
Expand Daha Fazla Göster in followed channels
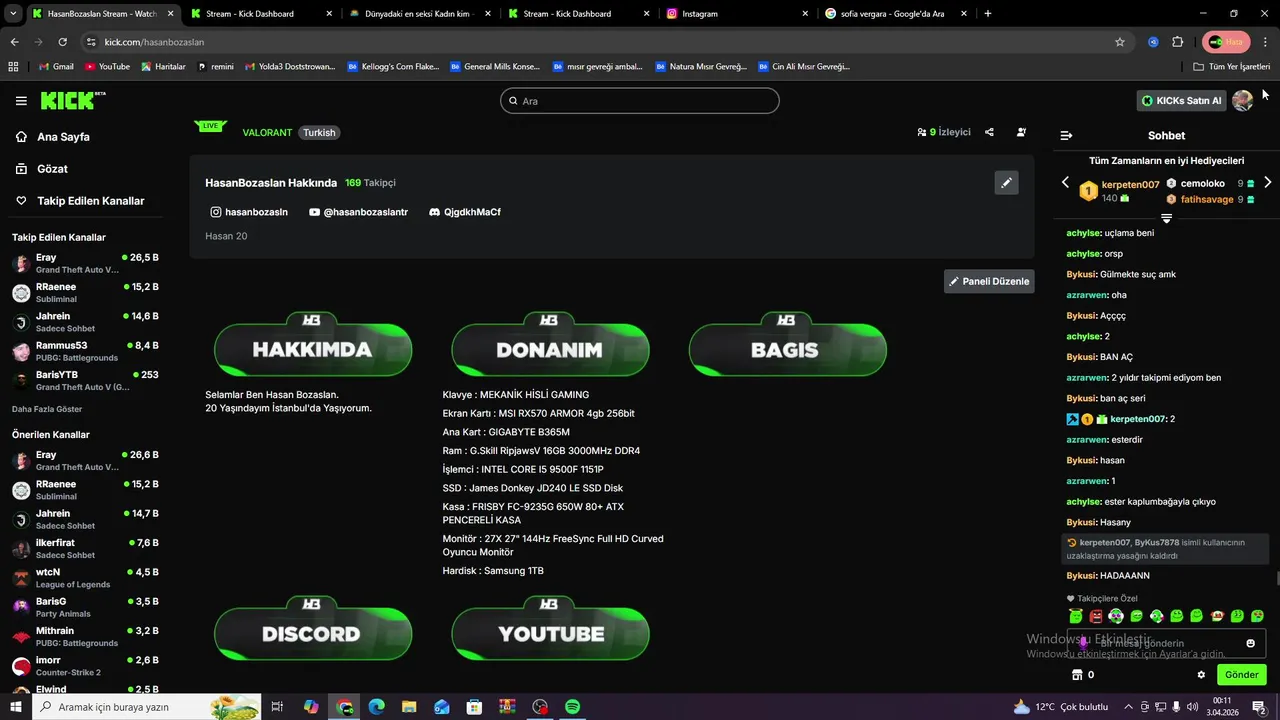[x=47, y=409]
